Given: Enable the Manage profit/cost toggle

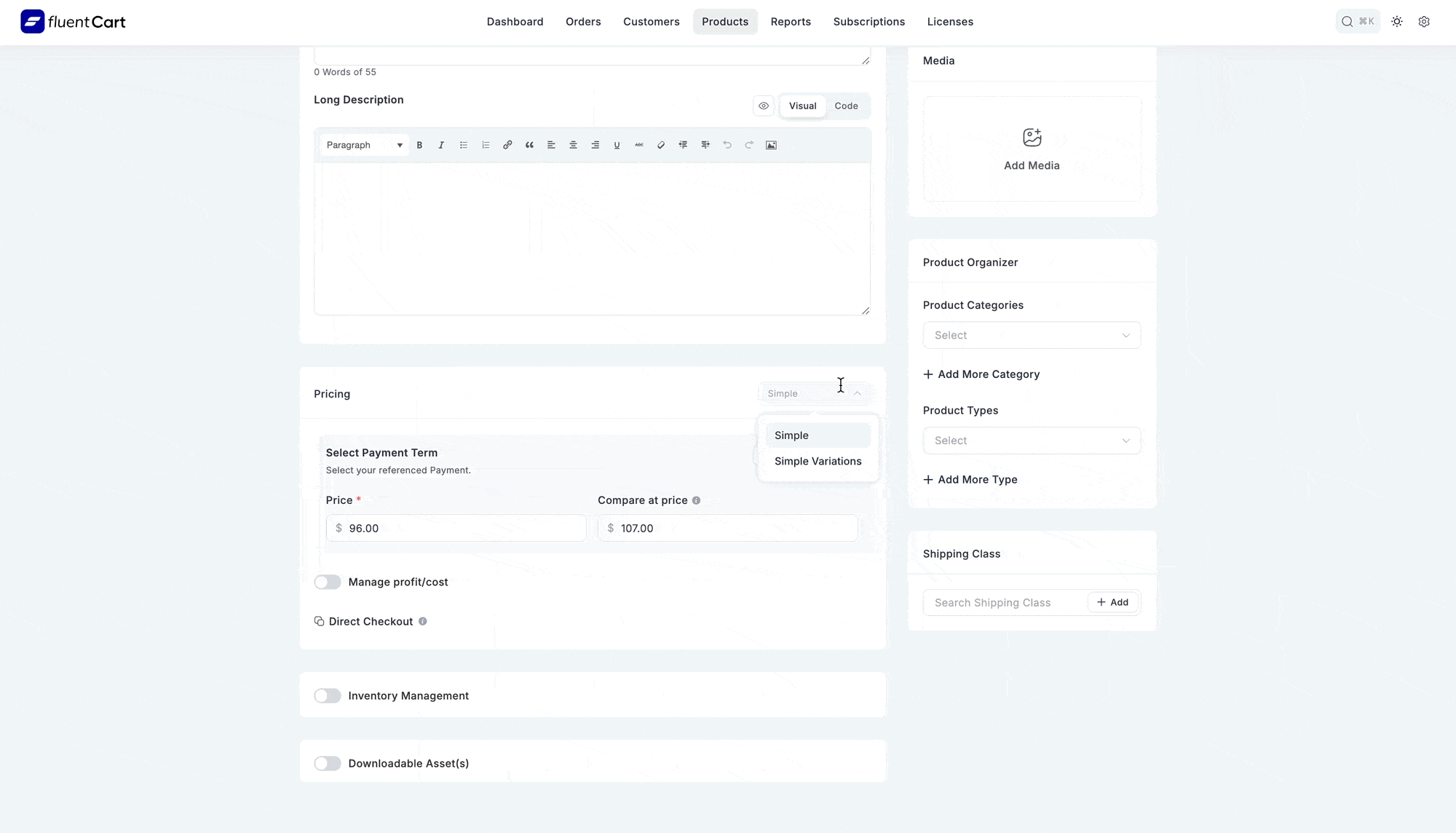Looking at the screenshot, I should tap(328, 582).
